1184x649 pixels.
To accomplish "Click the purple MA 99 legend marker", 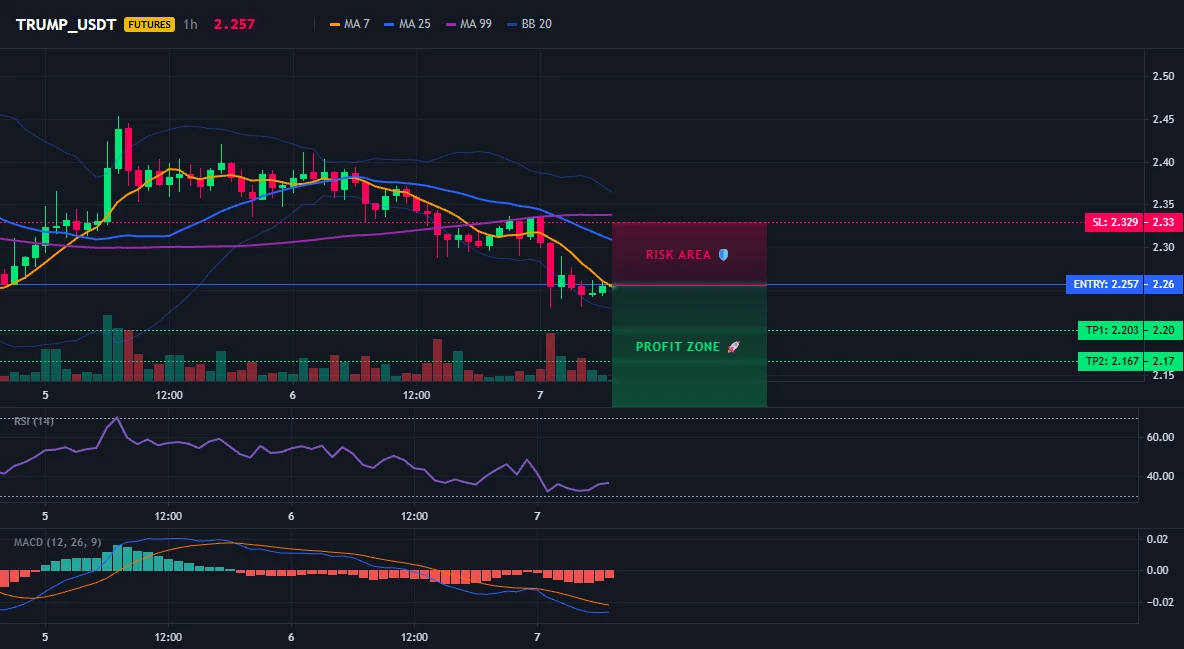I will coord(451,24).
